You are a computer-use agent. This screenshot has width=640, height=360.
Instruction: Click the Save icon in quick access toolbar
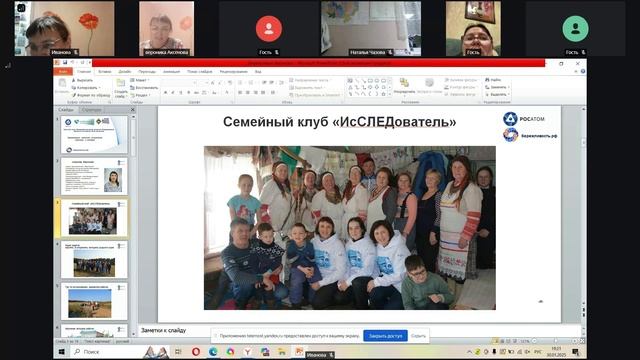coord(65,62)
